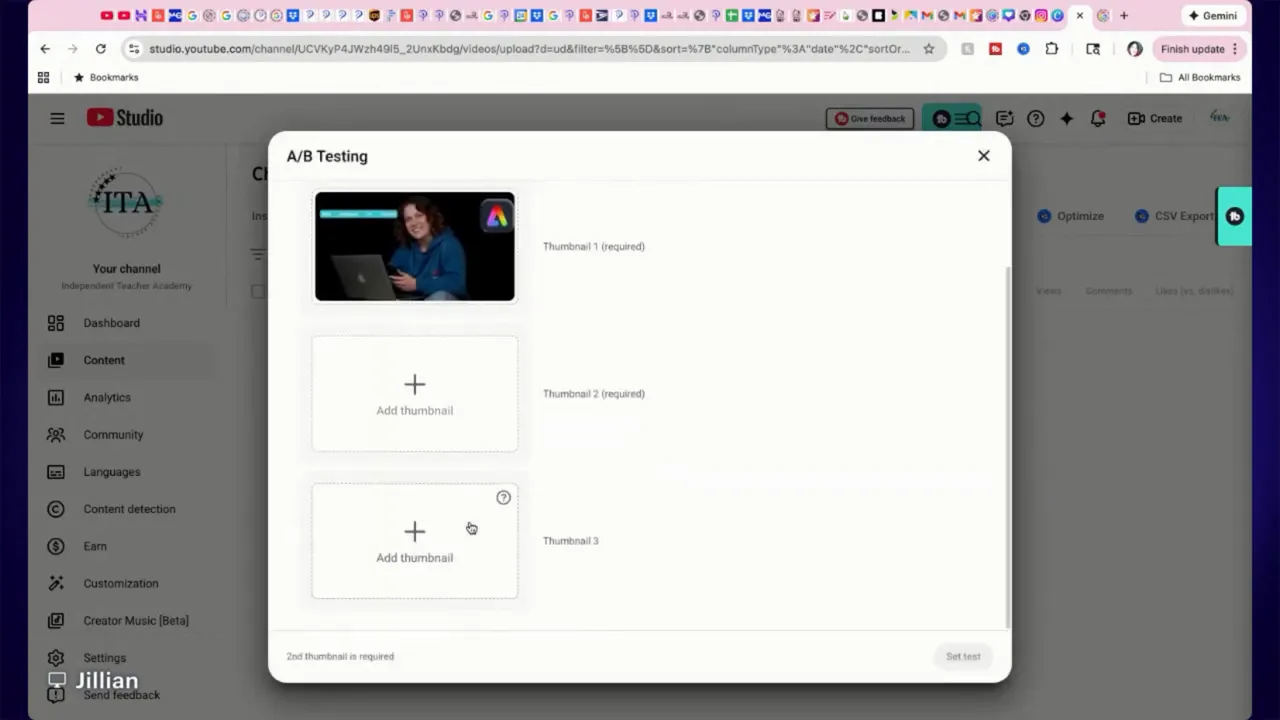Select the checkbox beside the video row

258,291
